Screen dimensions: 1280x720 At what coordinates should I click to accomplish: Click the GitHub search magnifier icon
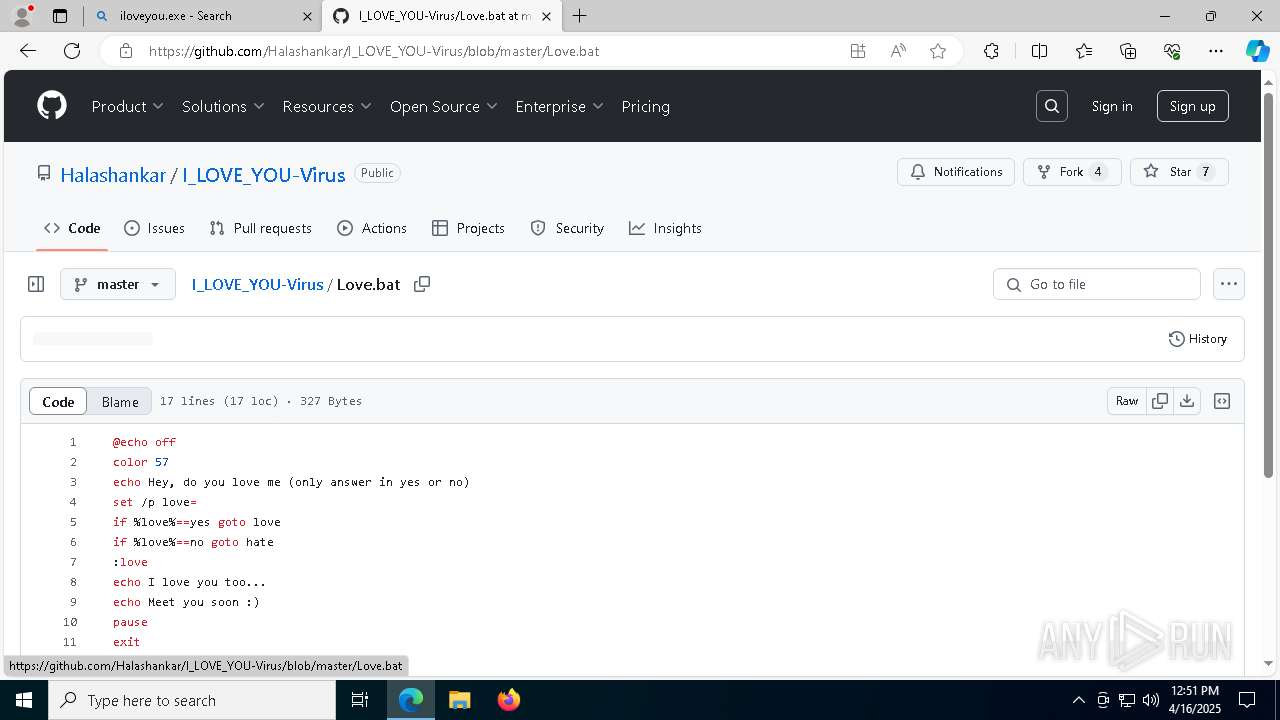click(x=1052, y=106)
